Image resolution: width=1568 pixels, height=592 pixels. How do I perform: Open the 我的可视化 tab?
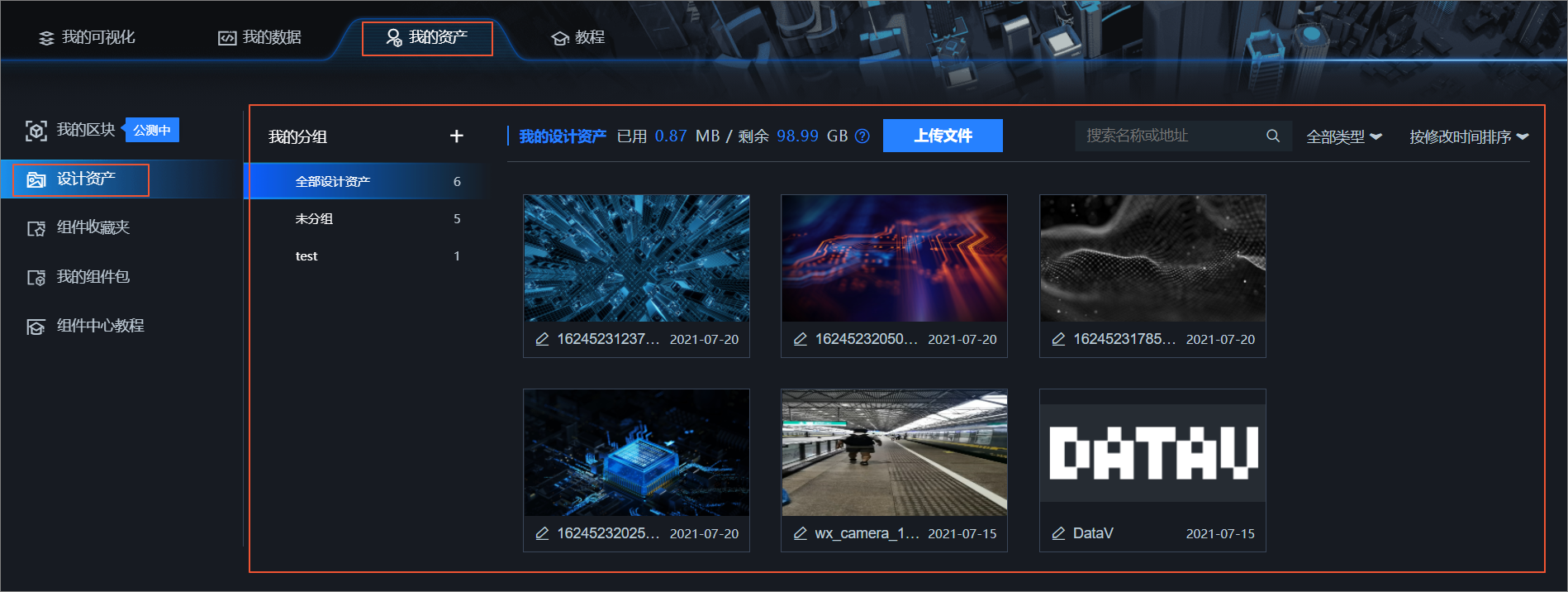click(x=87, y=37)
